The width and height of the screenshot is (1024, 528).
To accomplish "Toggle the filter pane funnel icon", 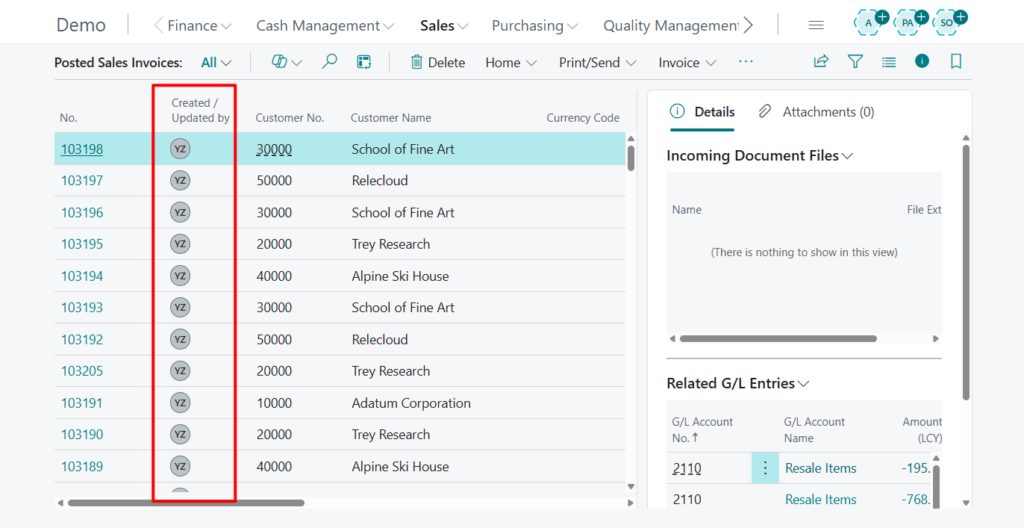I will click(x=855, y=62).
